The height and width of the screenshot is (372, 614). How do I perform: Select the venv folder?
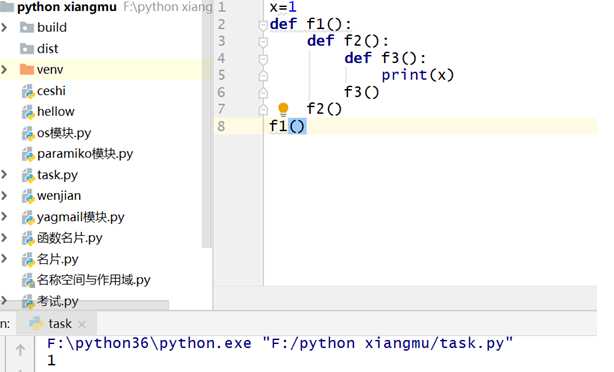pos(50,70)
